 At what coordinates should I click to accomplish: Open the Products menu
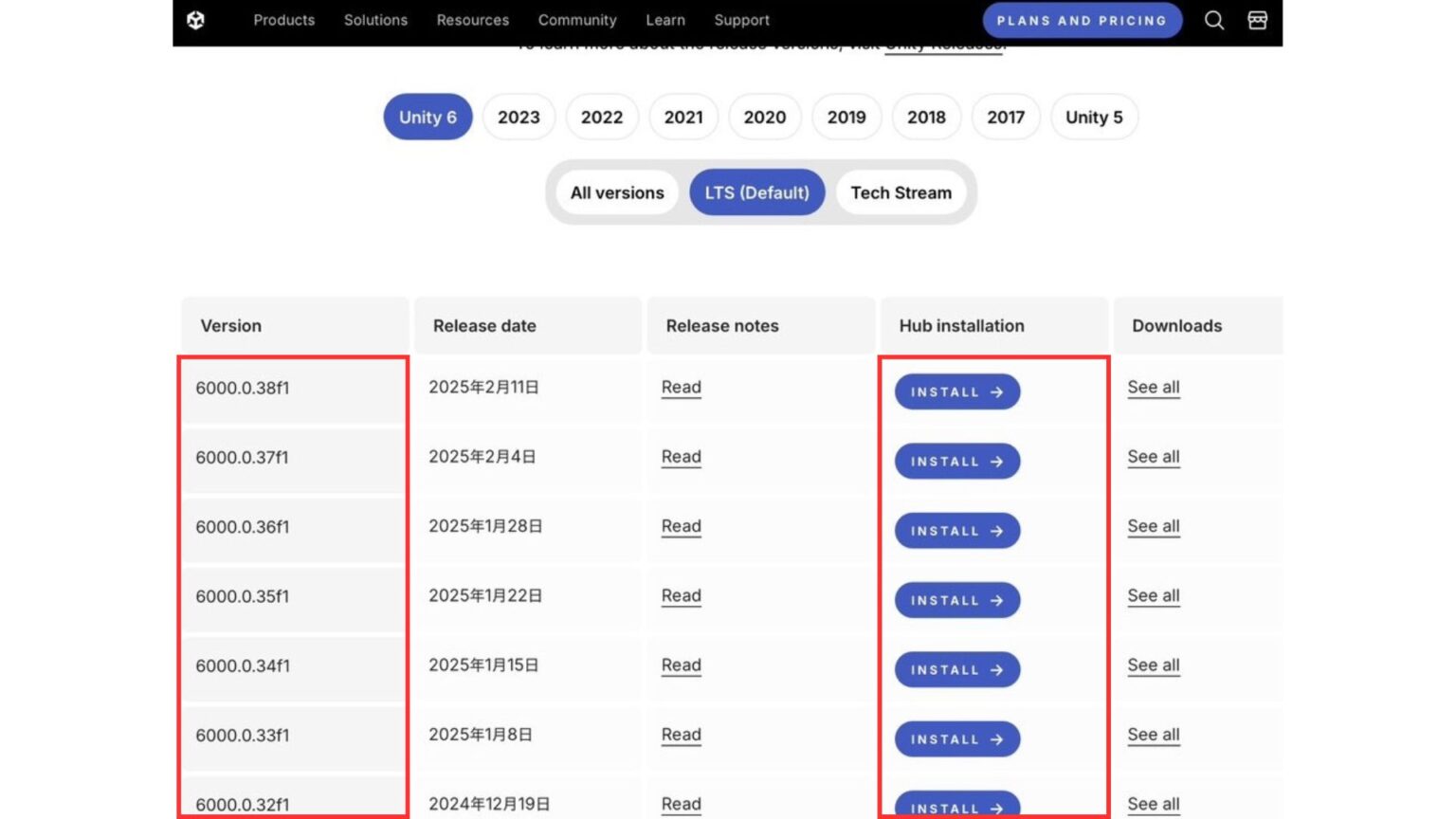pyautogui.click(x=283, y=20)
